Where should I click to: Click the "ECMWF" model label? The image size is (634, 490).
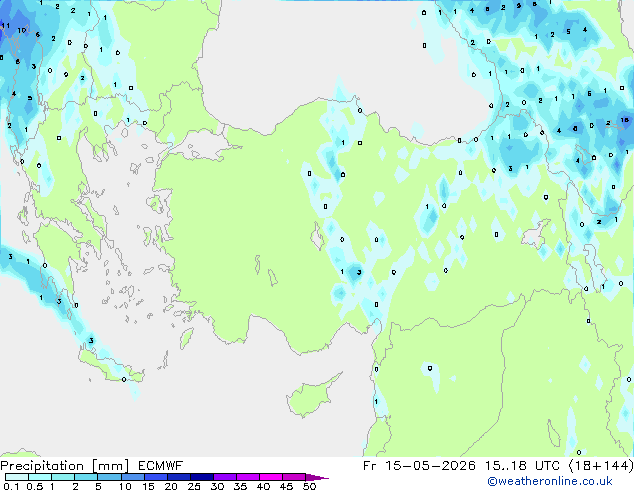161,466
